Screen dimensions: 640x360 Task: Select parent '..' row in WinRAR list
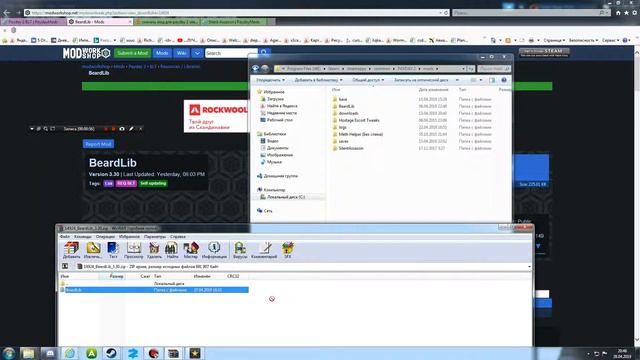pyautogui.click(x=154, y=283)
